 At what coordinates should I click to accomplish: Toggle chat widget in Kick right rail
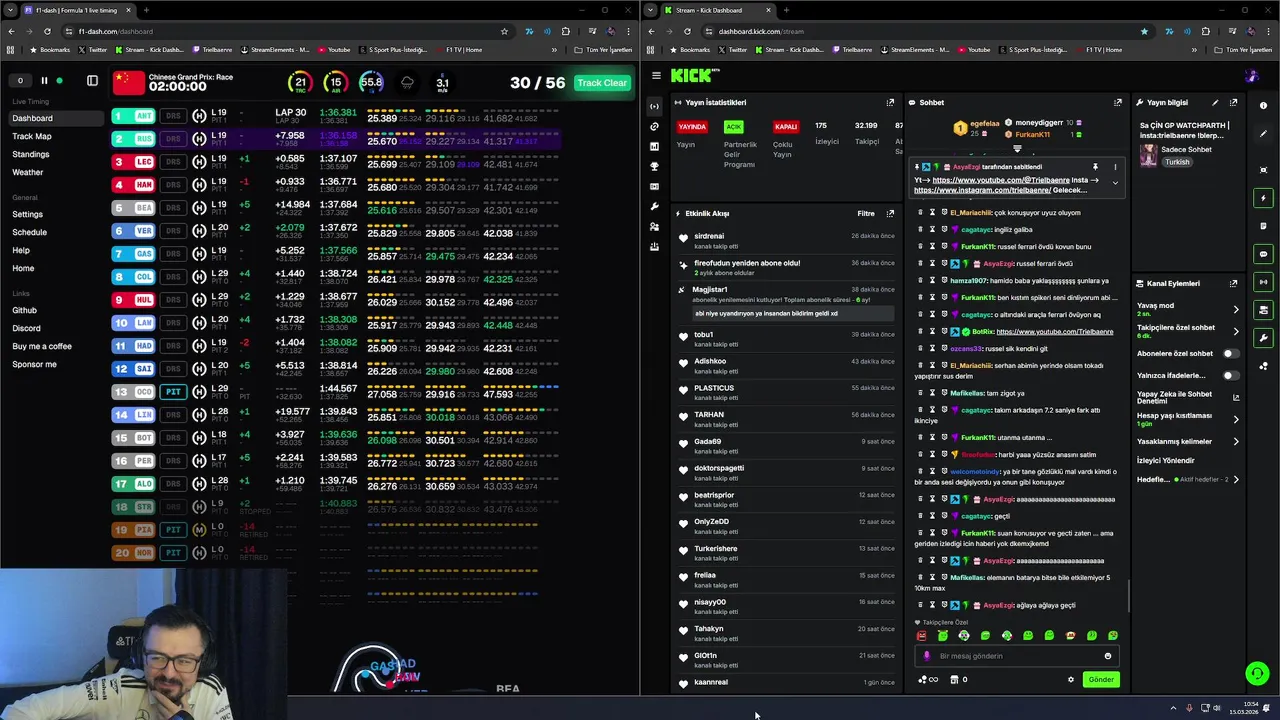1264,254
